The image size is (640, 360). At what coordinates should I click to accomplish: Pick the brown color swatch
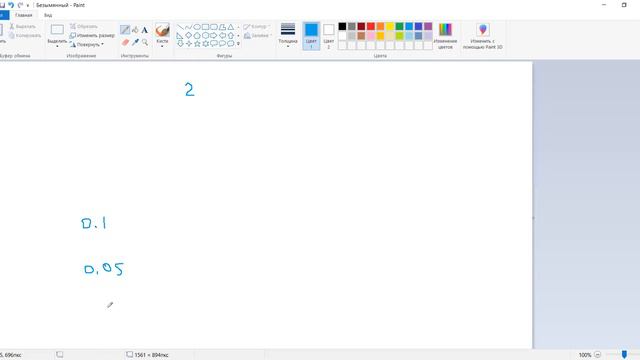pos(361,36)
